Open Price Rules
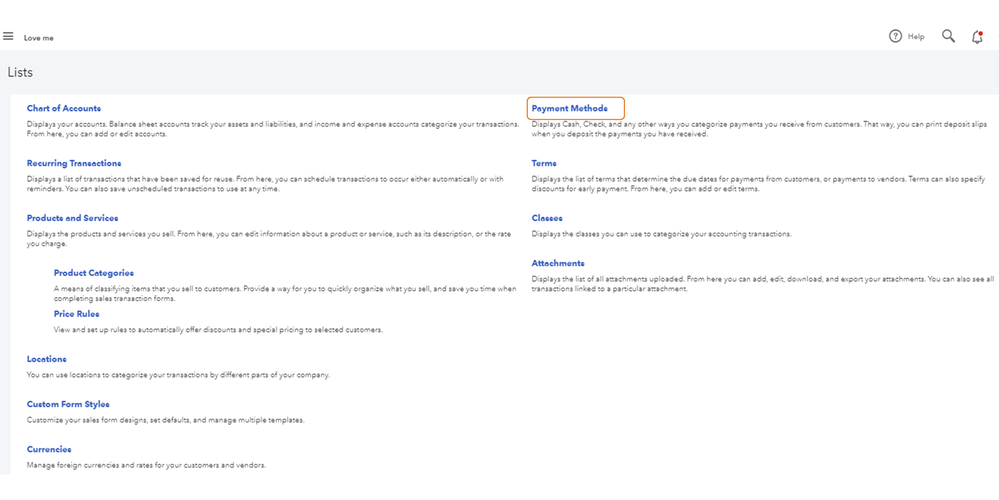 (x=76, y=314)
